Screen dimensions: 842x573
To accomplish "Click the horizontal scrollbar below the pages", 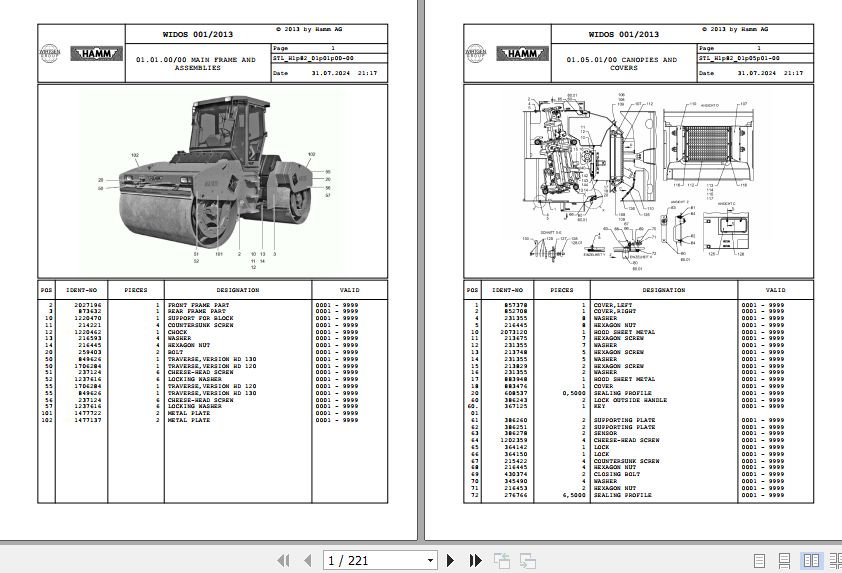I will (420, 541).
